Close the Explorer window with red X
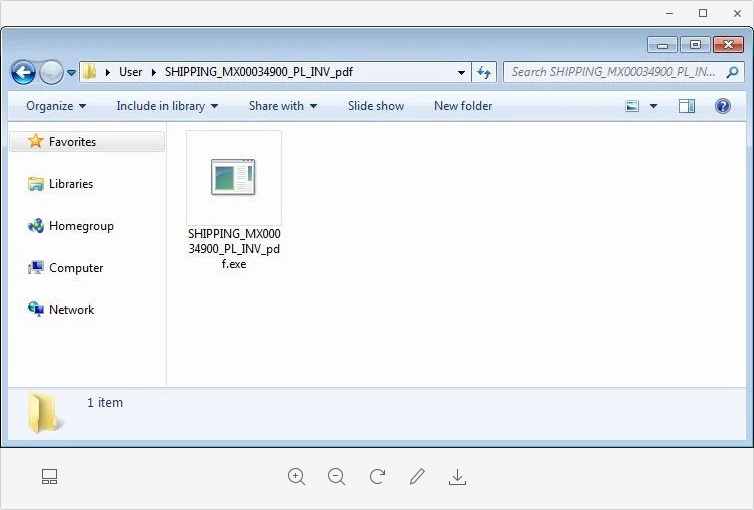Screen dimensions: 754x510 728,45
